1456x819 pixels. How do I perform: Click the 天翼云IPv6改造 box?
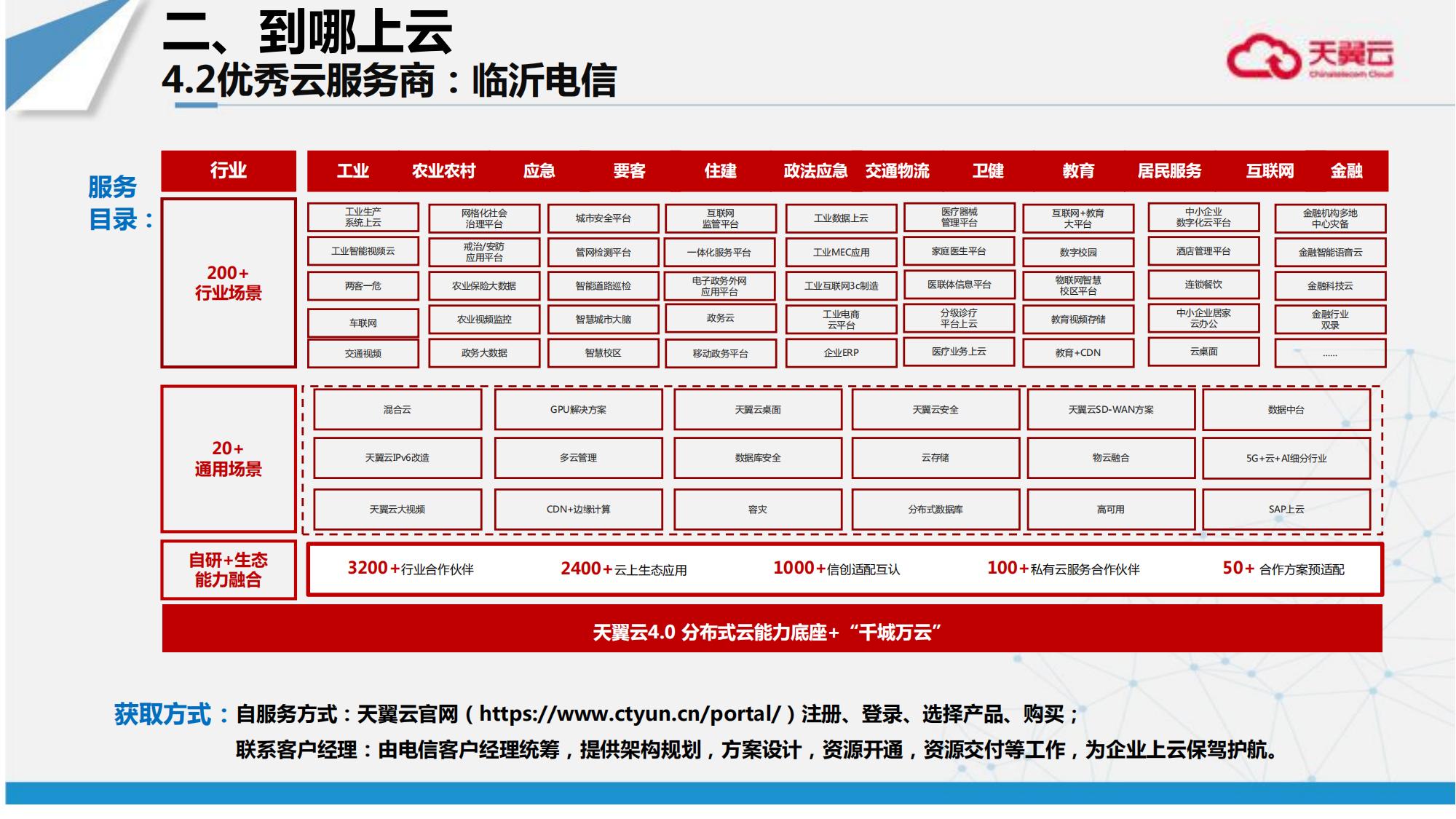coord(397,458)
